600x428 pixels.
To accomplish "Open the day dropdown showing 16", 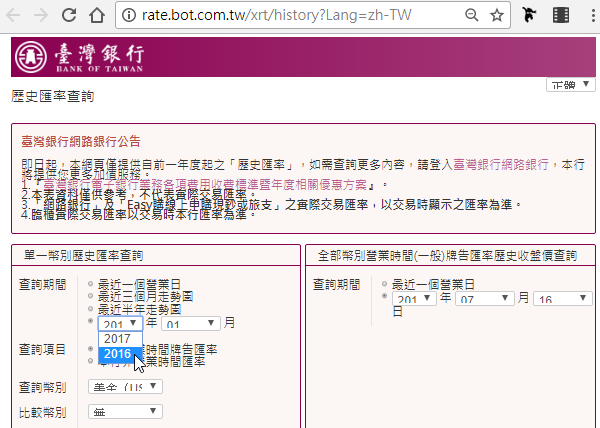I will click(x=562, y=298).
